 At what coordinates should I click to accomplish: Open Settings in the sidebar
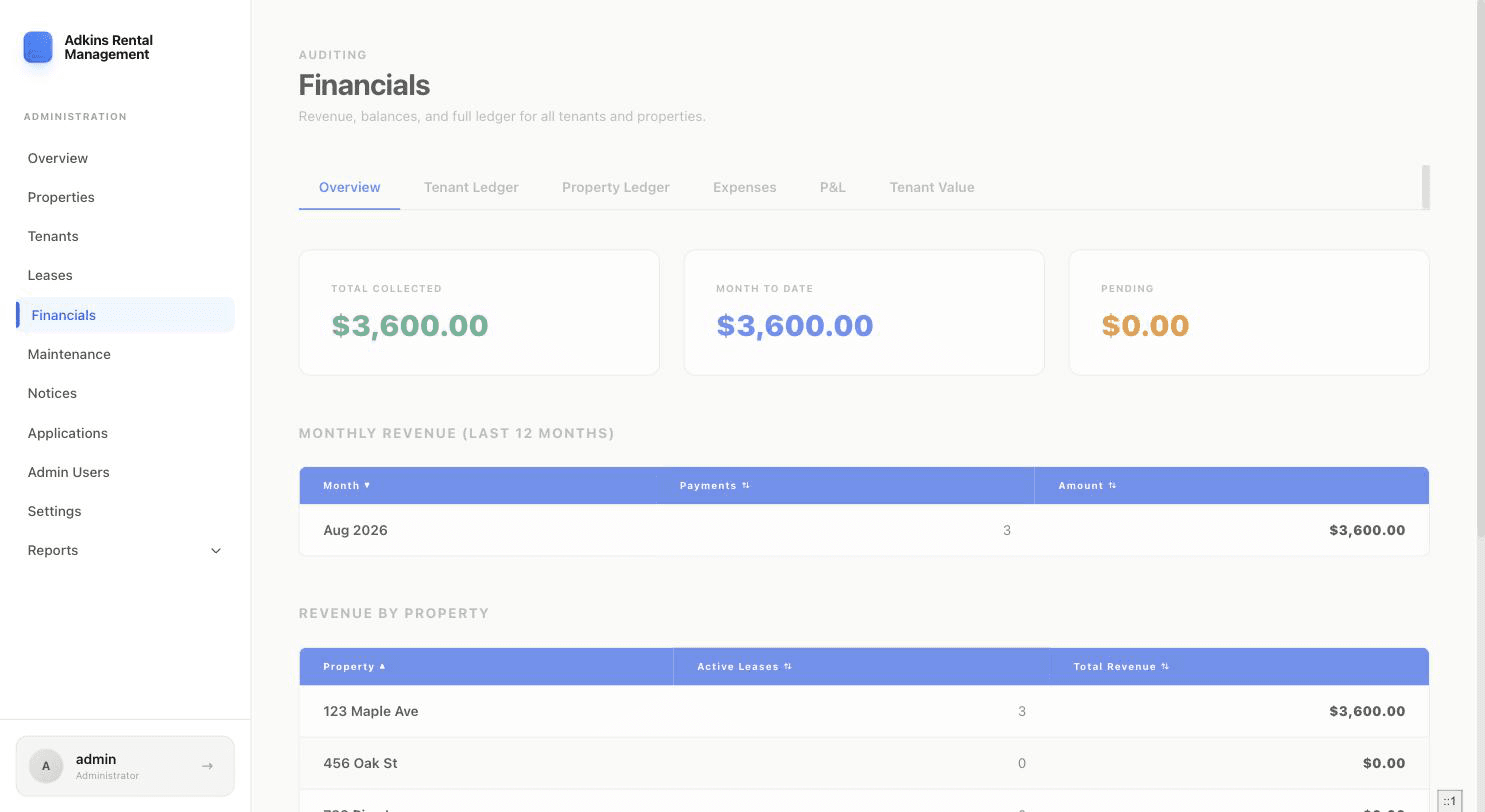click(125, 511)
